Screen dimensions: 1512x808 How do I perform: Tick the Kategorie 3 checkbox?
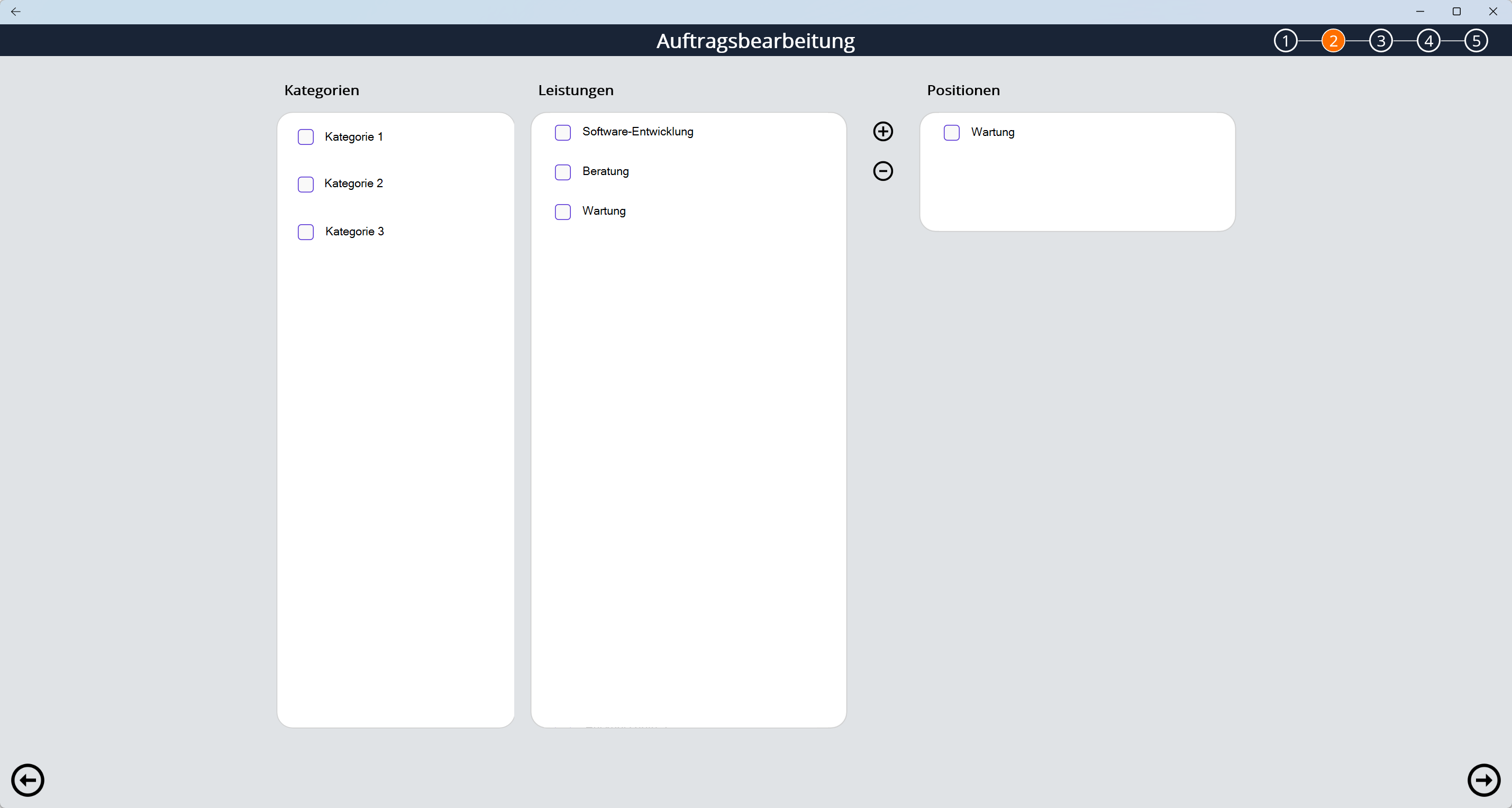click(x=306, y=232)
